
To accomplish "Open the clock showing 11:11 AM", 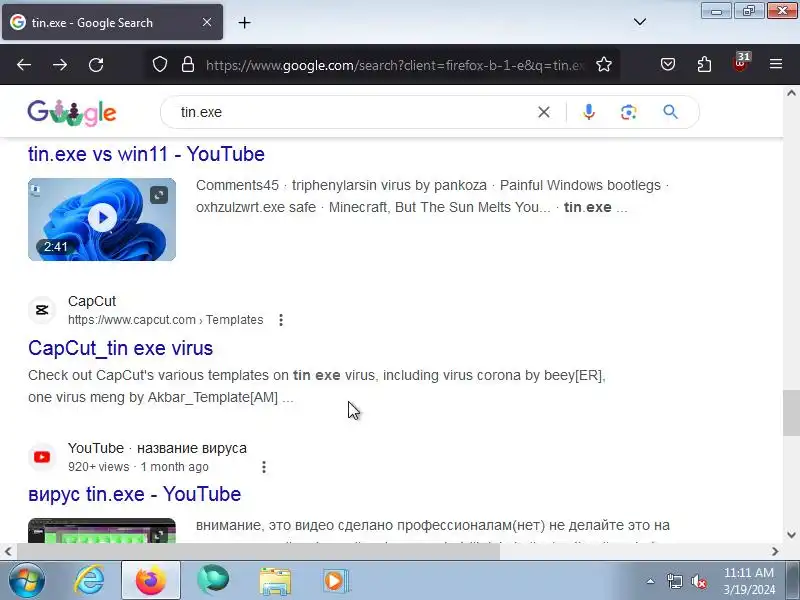I will pos(749,581).
